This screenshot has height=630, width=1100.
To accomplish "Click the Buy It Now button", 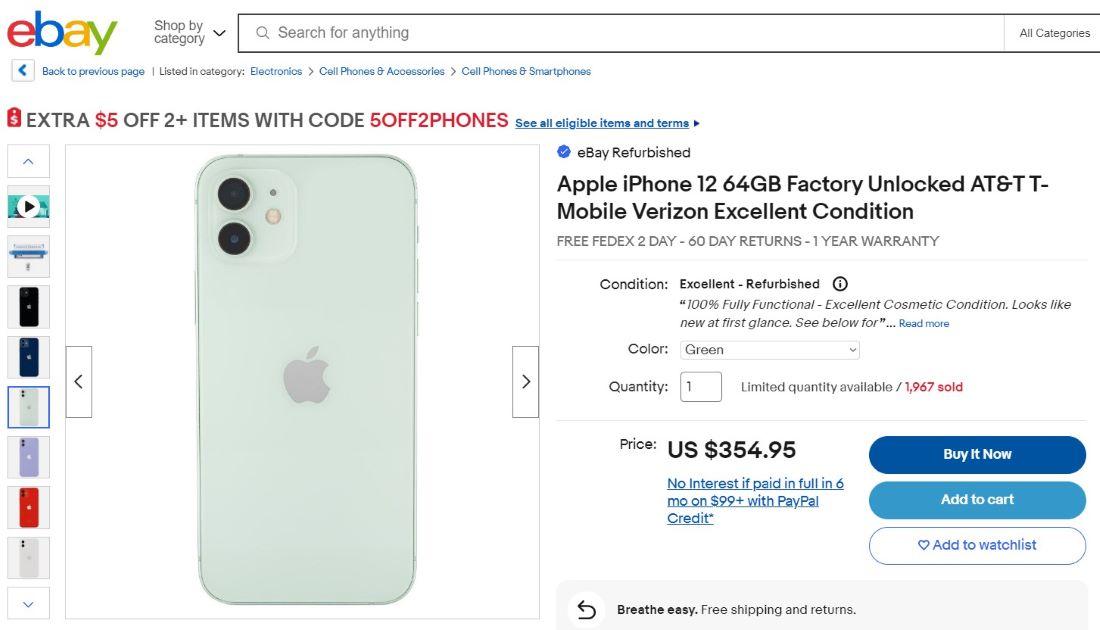I will [x=977, y=455].
